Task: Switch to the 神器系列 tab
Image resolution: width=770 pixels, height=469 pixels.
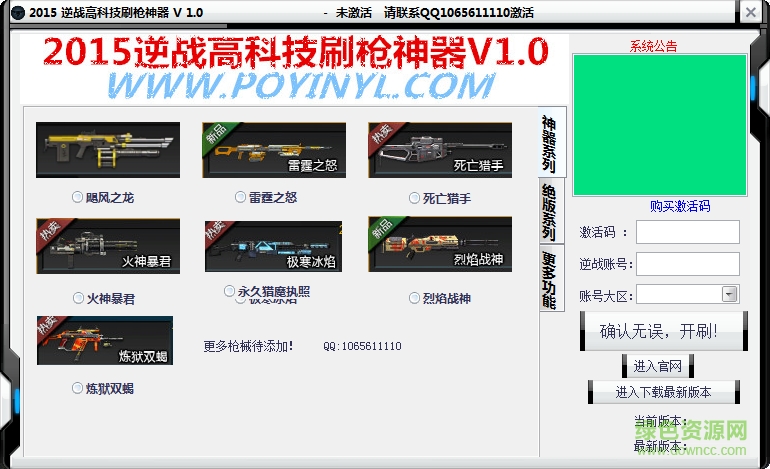Action: [550, 143]
